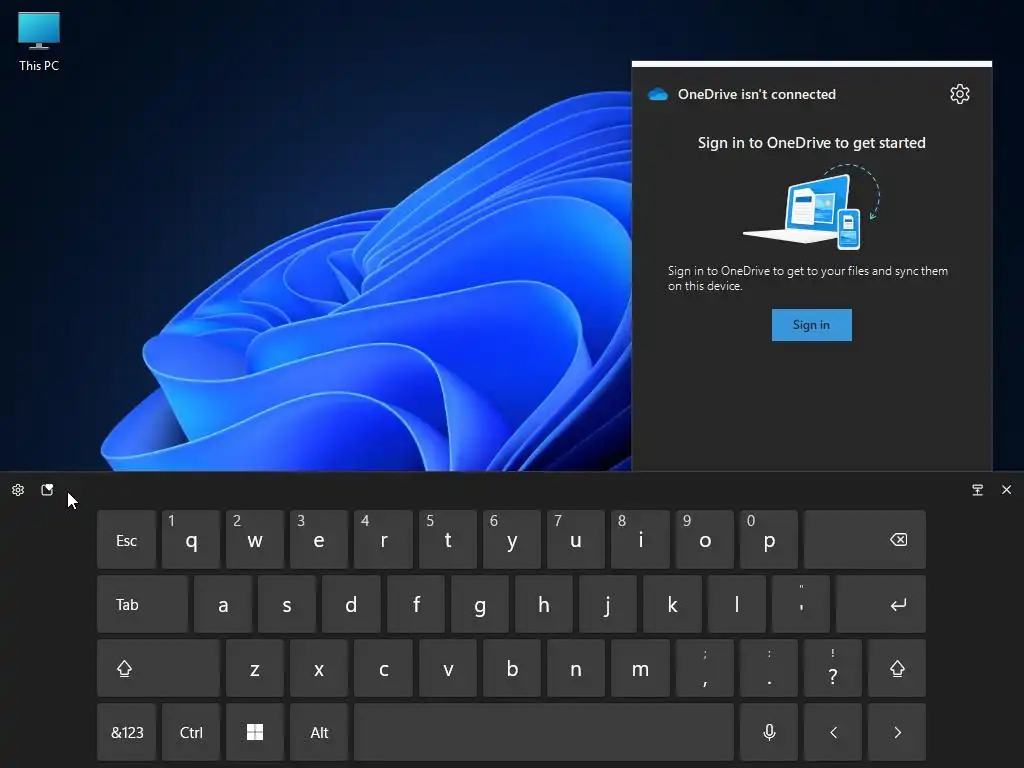Open OneDrive settings gear icon
This screenshot has width=1024, height=768.
pos(959,94)
